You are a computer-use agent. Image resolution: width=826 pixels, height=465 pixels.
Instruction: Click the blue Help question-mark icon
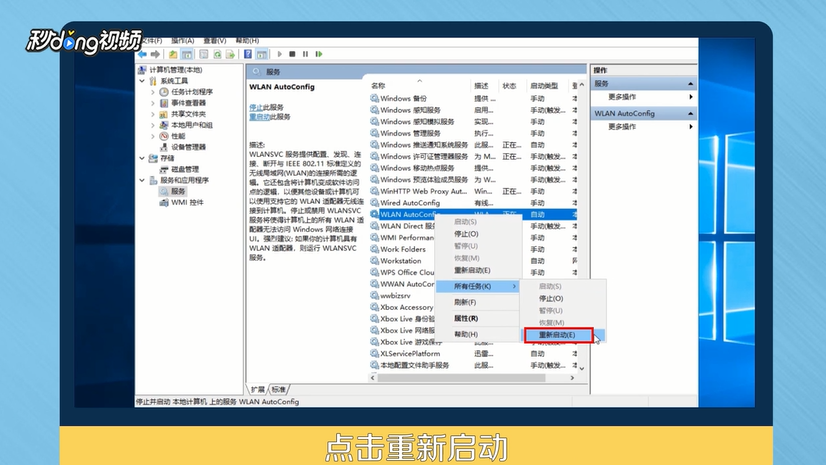tap(248, 54)
